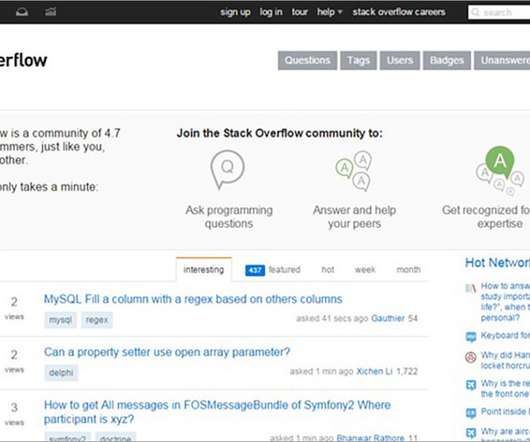Open hot question 'Why is the re... the front one'
530x442 pixels.
(505, 389)
